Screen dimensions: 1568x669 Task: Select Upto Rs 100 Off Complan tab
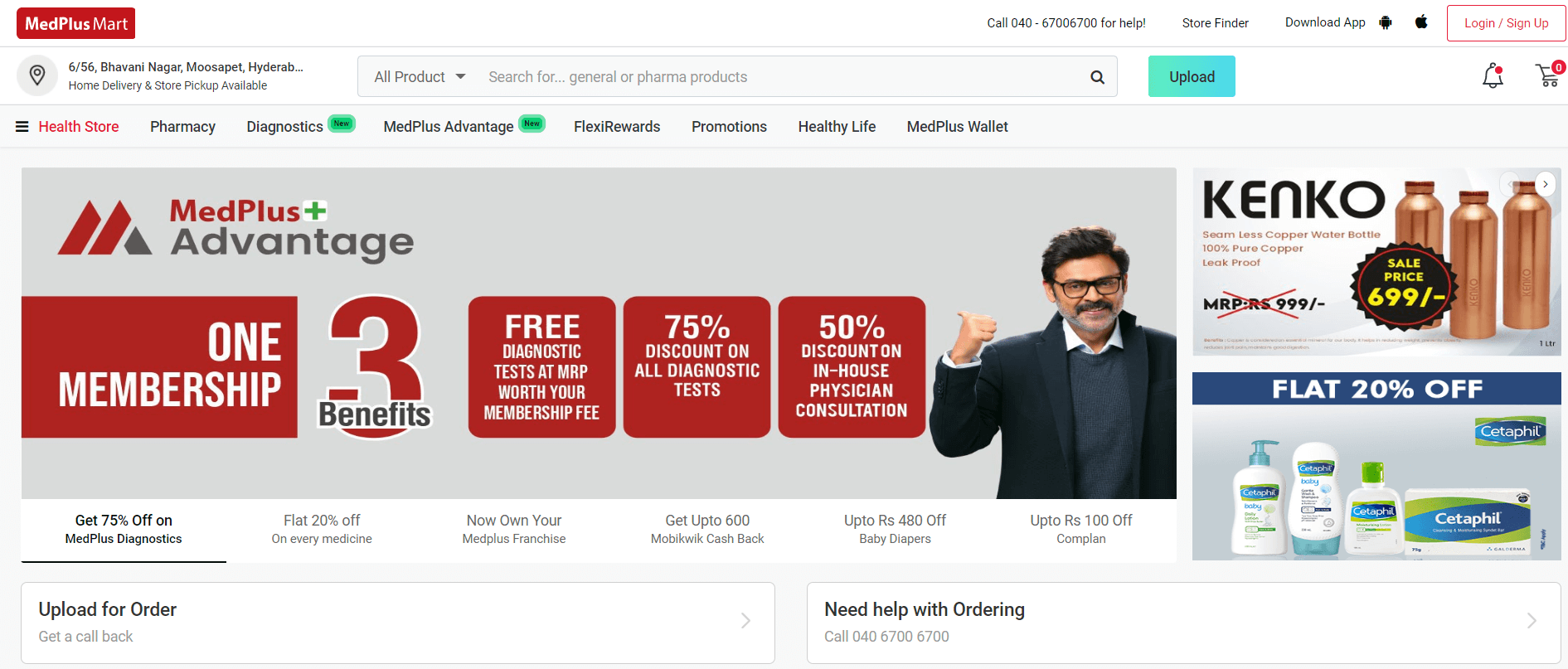[1080, 529]
